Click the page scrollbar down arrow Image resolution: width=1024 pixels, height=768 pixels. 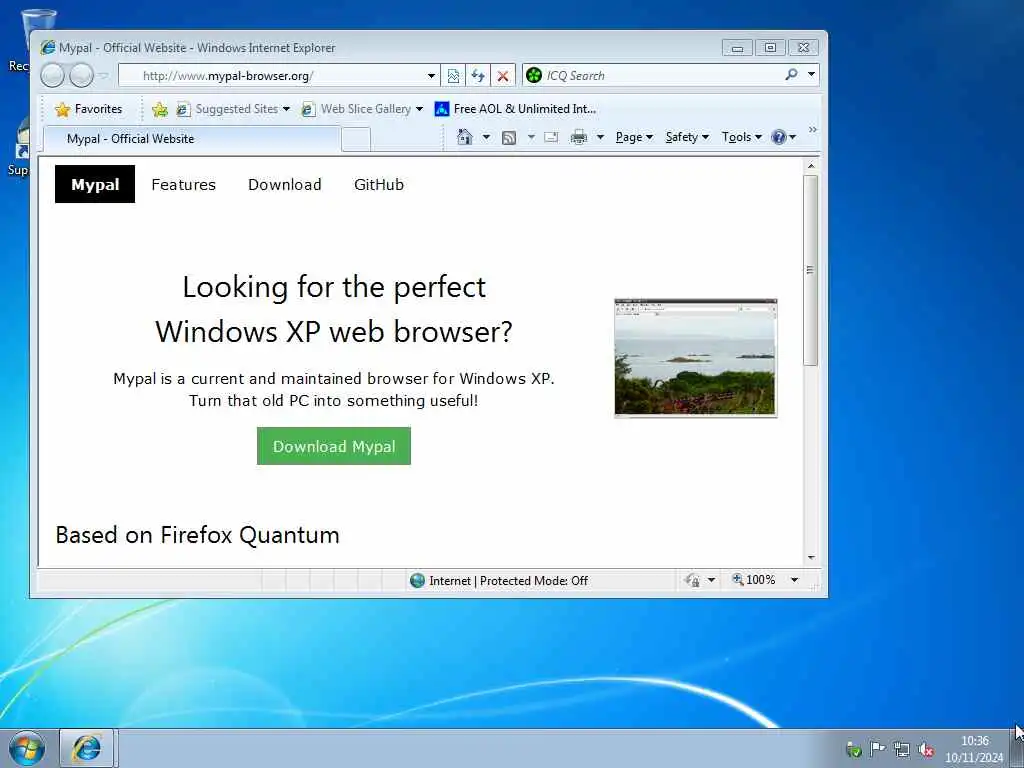811,558
